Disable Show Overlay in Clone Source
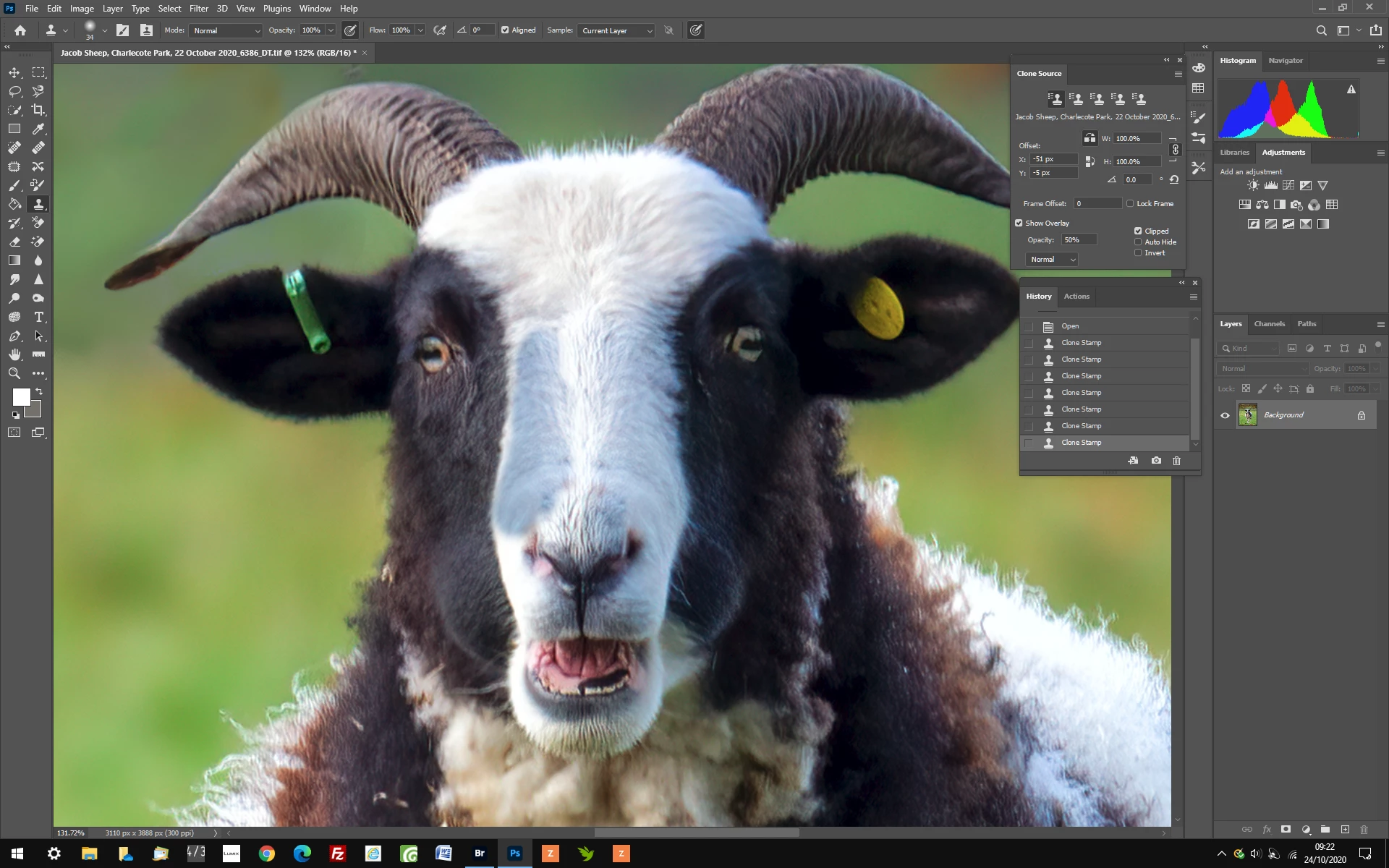The height and width of the screenshot is (868, 1389). pos(1019,223)
